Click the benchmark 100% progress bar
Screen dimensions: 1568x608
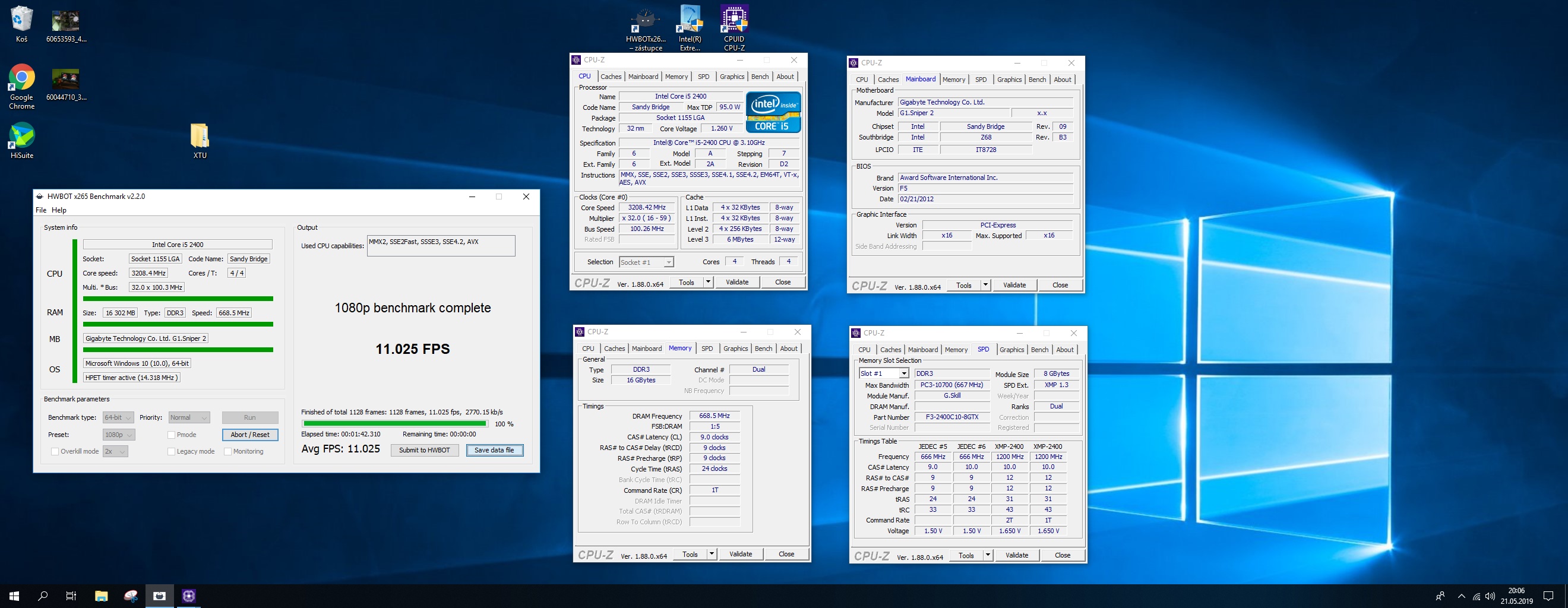pyautogui.click(x=395, y=423)
